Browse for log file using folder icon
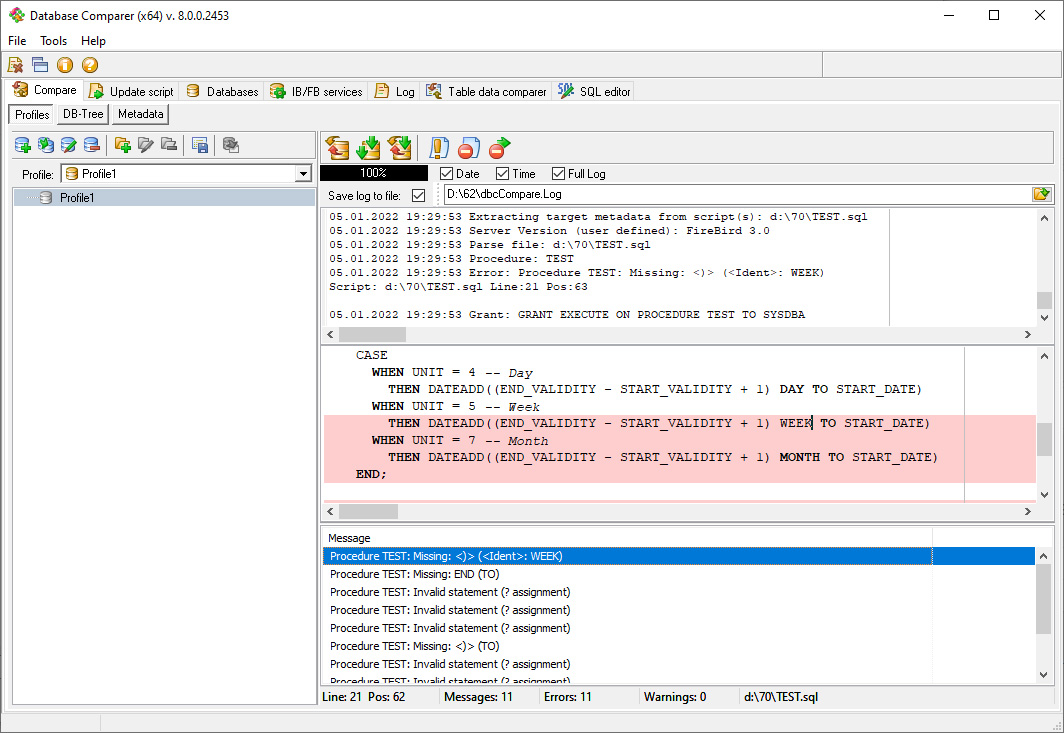The image size is (1064, 733). 1041,194
